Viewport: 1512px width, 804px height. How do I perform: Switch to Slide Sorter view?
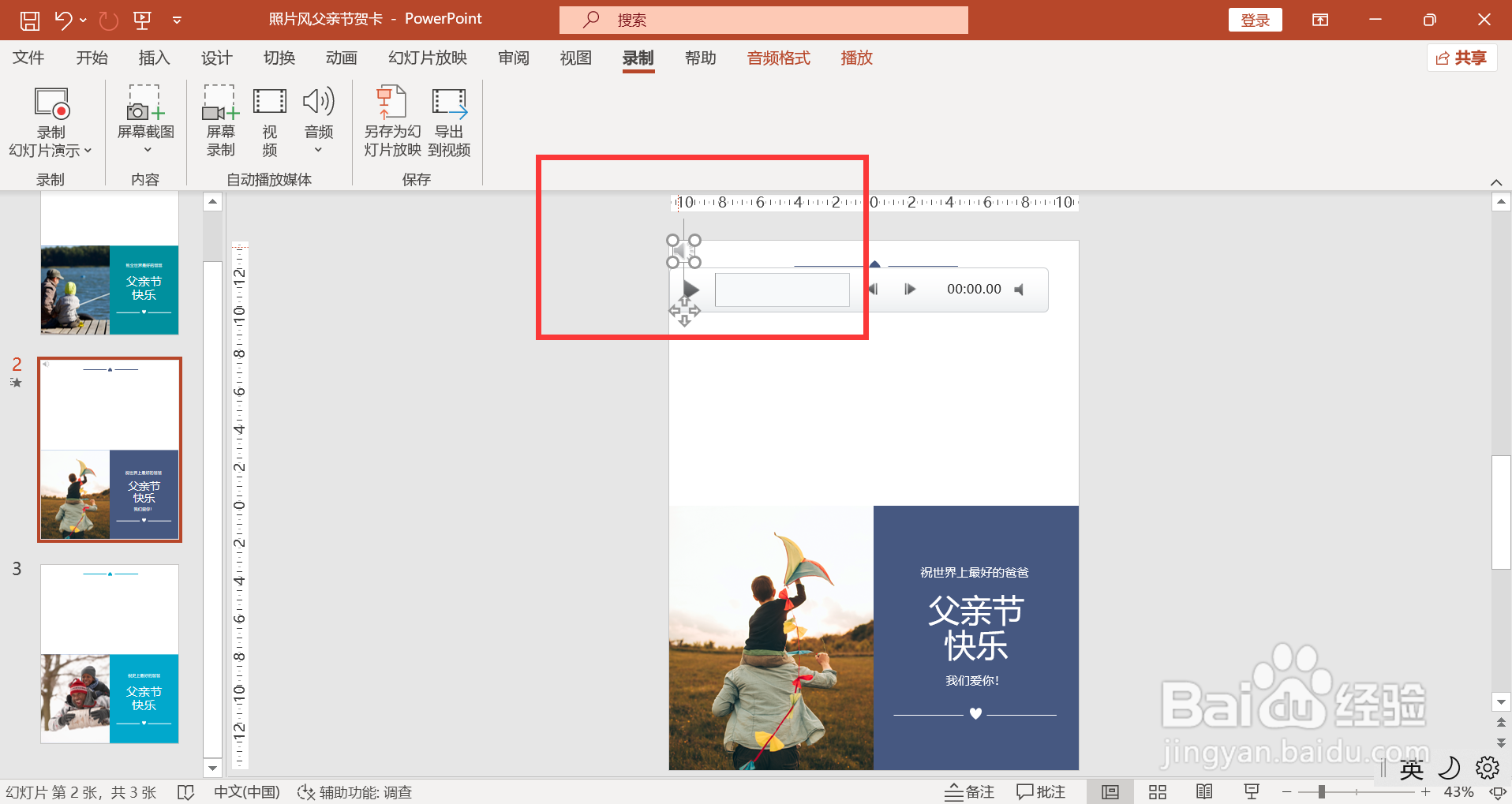point(1158,791)
